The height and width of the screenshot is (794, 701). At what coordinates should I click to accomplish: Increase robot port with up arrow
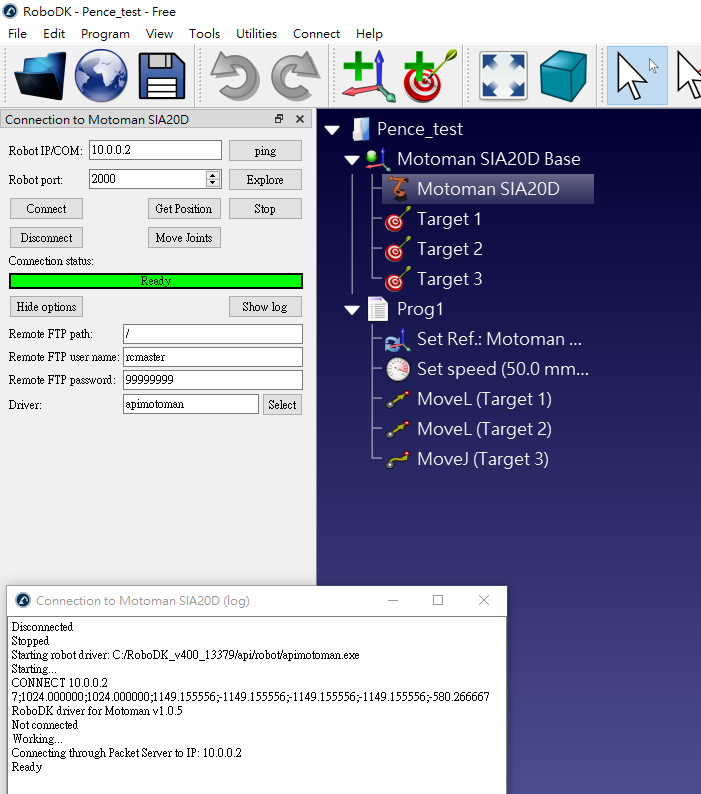[x=213, y=175]
